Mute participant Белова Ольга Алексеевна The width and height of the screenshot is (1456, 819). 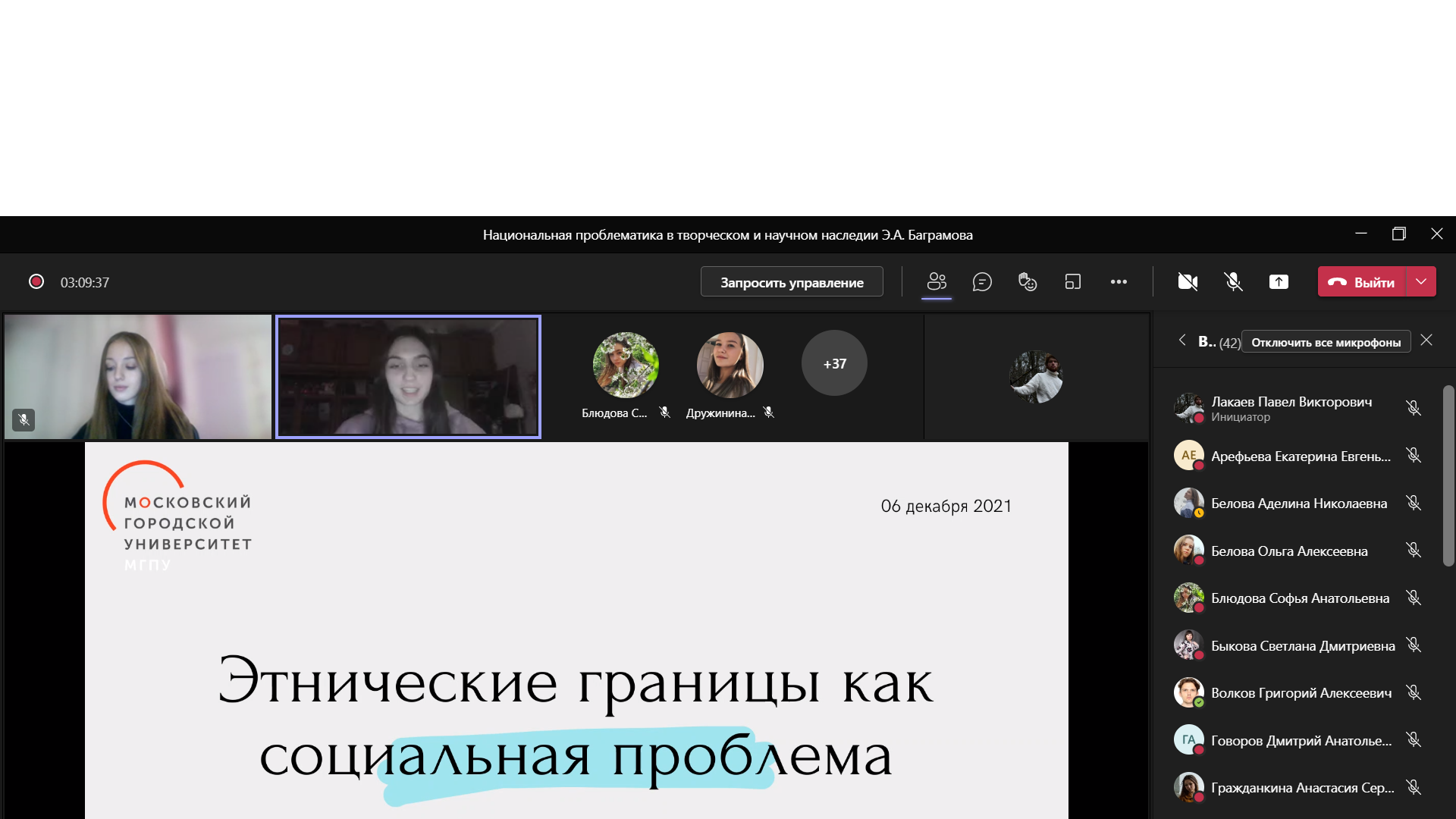(x=1415, y=550)
